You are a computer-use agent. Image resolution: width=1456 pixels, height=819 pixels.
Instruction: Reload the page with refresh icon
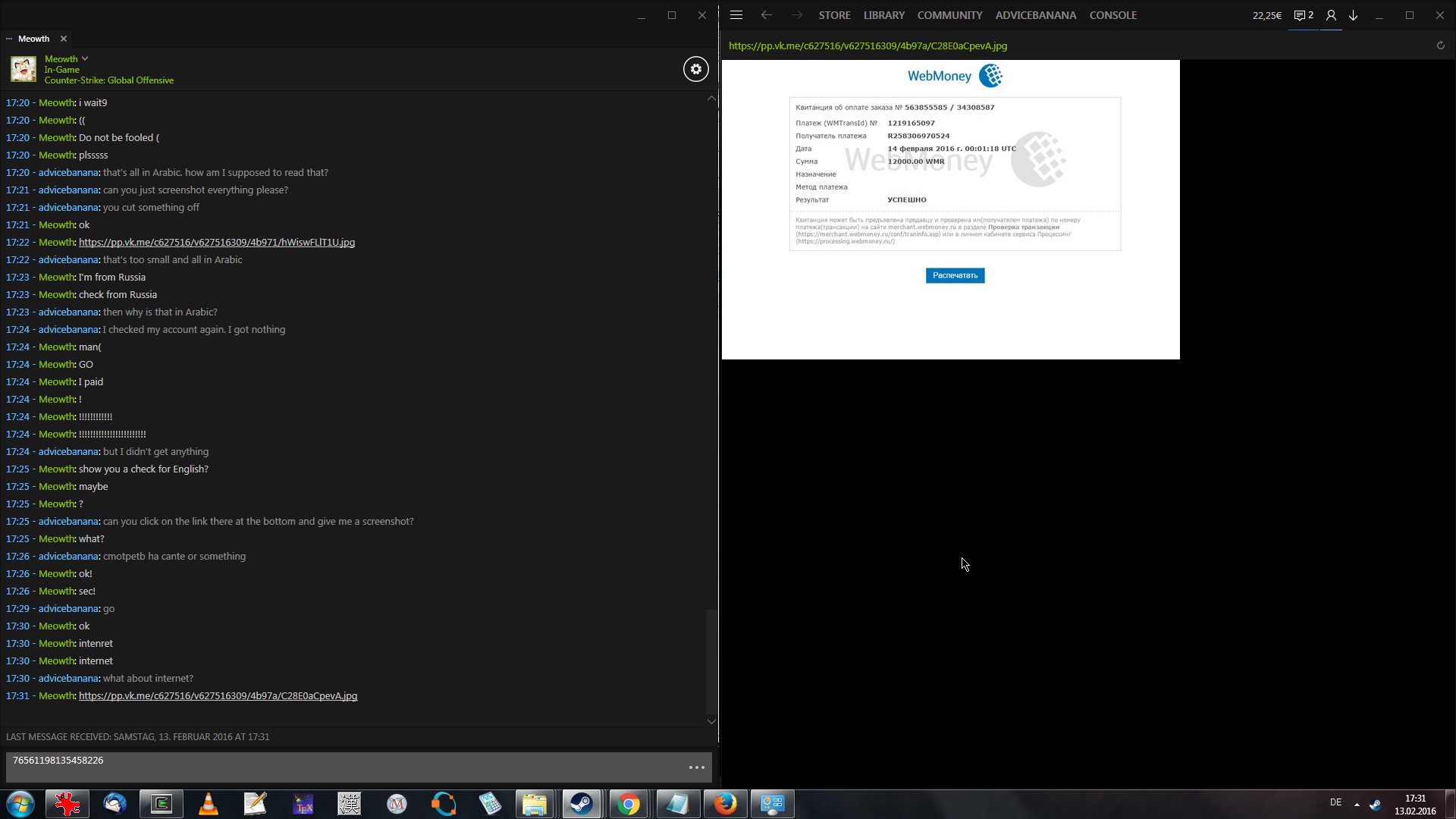coord(1440,45)
